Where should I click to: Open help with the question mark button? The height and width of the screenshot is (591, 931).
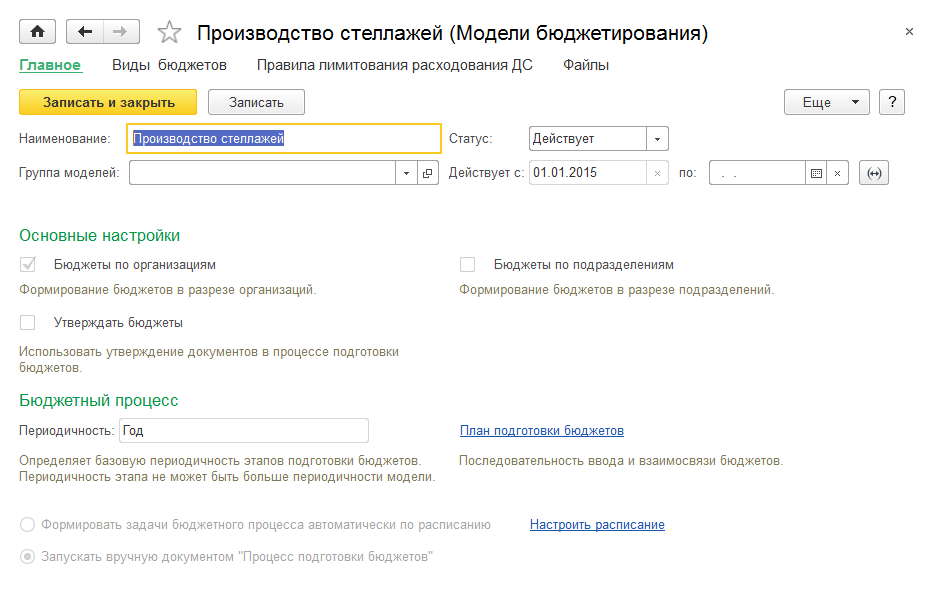(x=891, y=102)
